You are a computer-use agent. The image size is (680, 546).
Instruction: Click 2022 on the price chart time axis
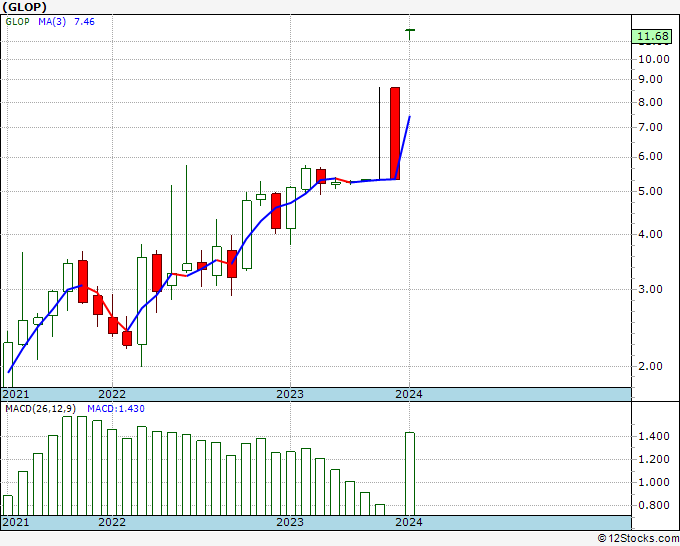click(112, 394)
